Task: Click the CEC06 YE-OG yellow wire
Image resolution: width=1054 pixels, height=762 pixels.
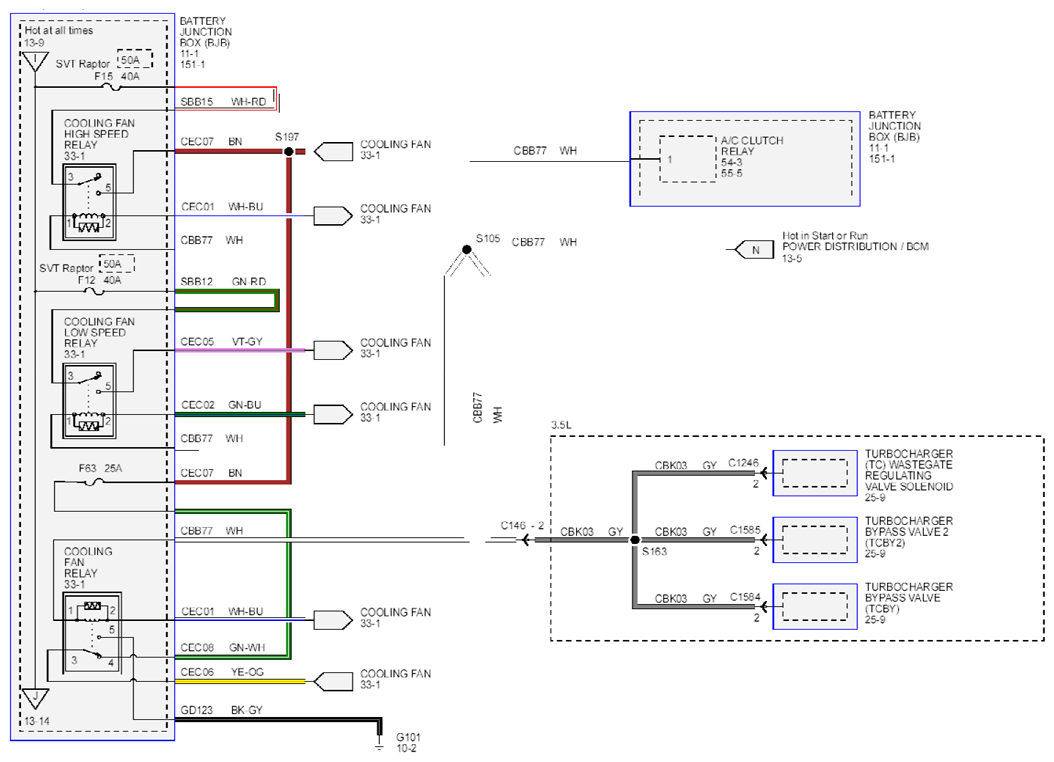Action: 240,681
